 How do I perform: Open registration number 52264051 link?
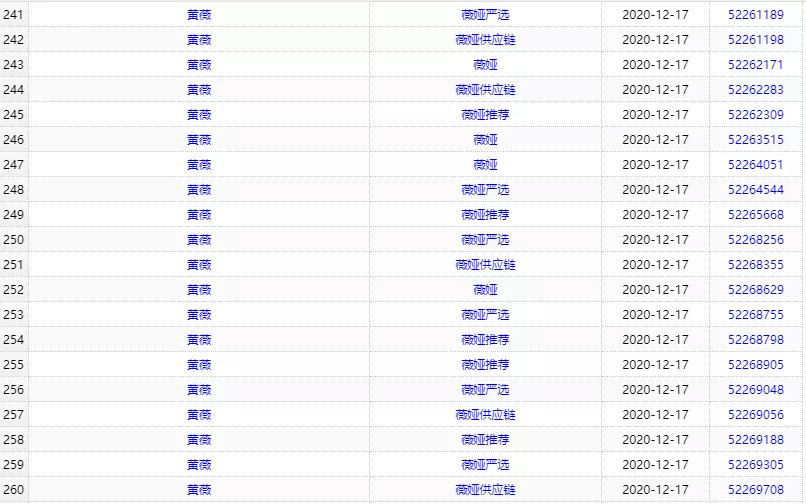[756, 165]
